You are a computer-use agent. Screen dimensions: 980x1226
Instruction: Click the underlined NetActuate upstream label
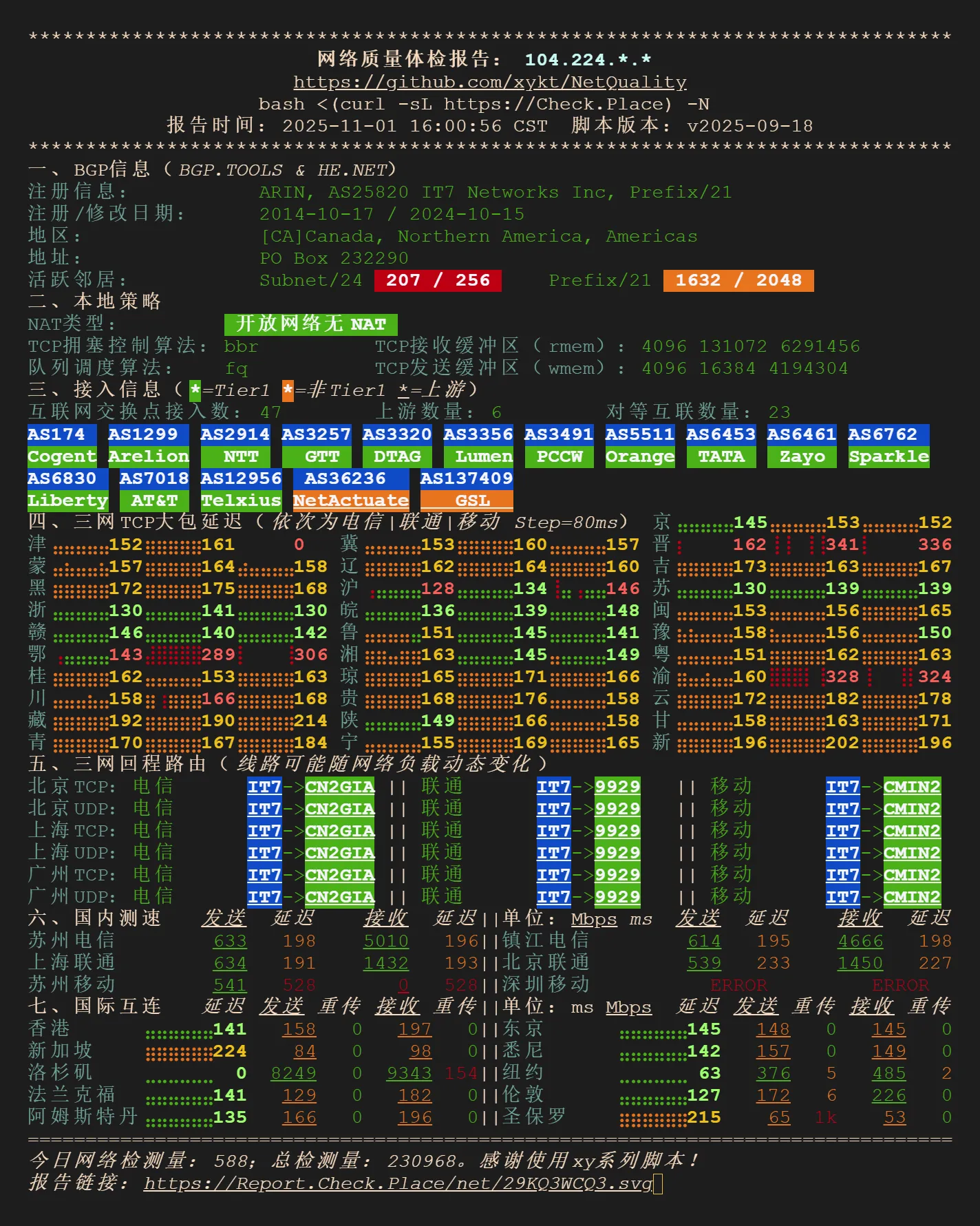point(350,500)
